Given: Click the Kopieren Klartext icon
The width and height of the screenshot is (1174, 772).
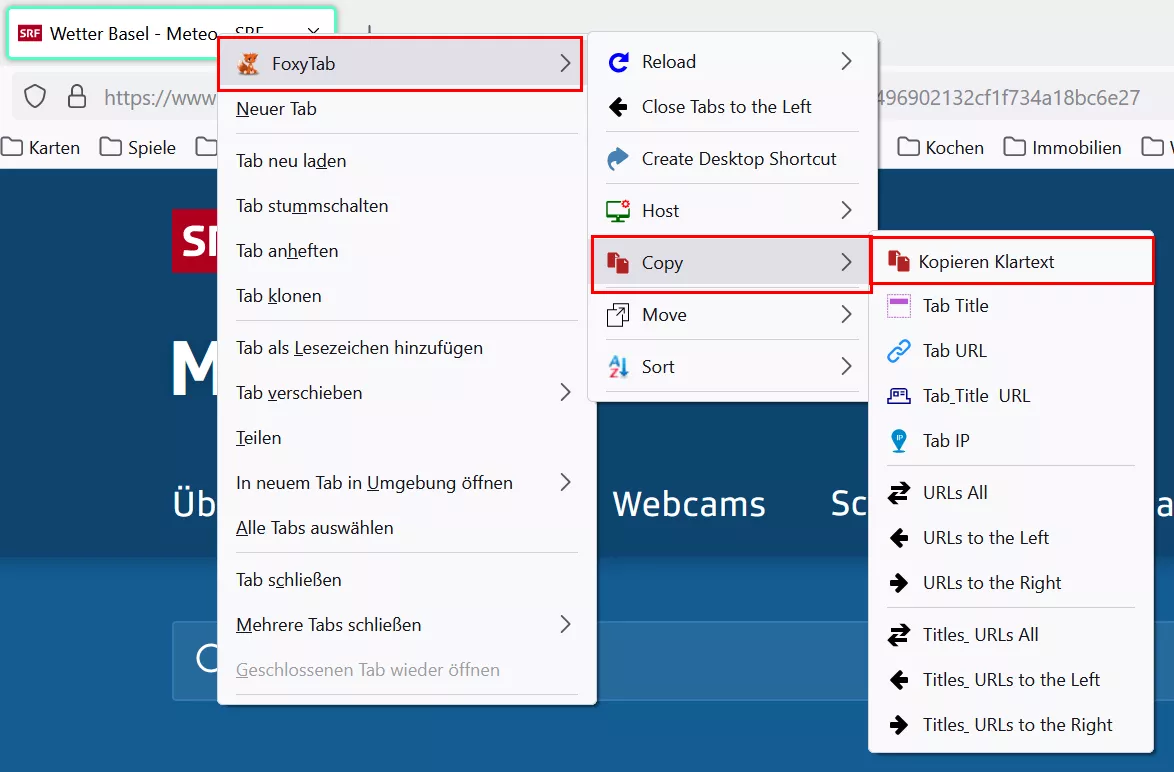Looking at the screenshot, I should [x=898, y=261].
